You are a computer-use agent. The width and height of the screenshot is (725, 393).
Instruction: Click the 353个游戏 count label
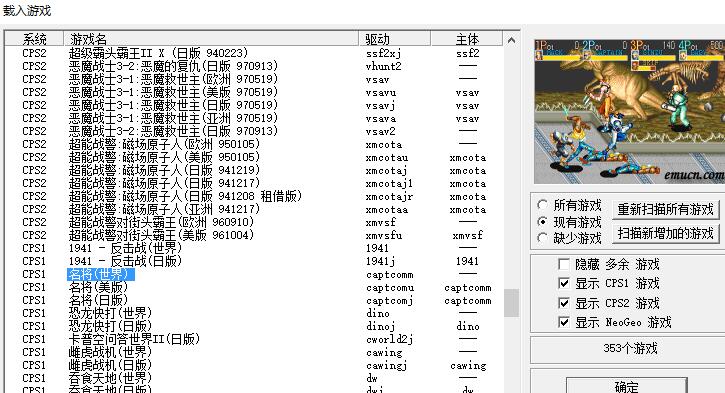[x=630, y=349]
